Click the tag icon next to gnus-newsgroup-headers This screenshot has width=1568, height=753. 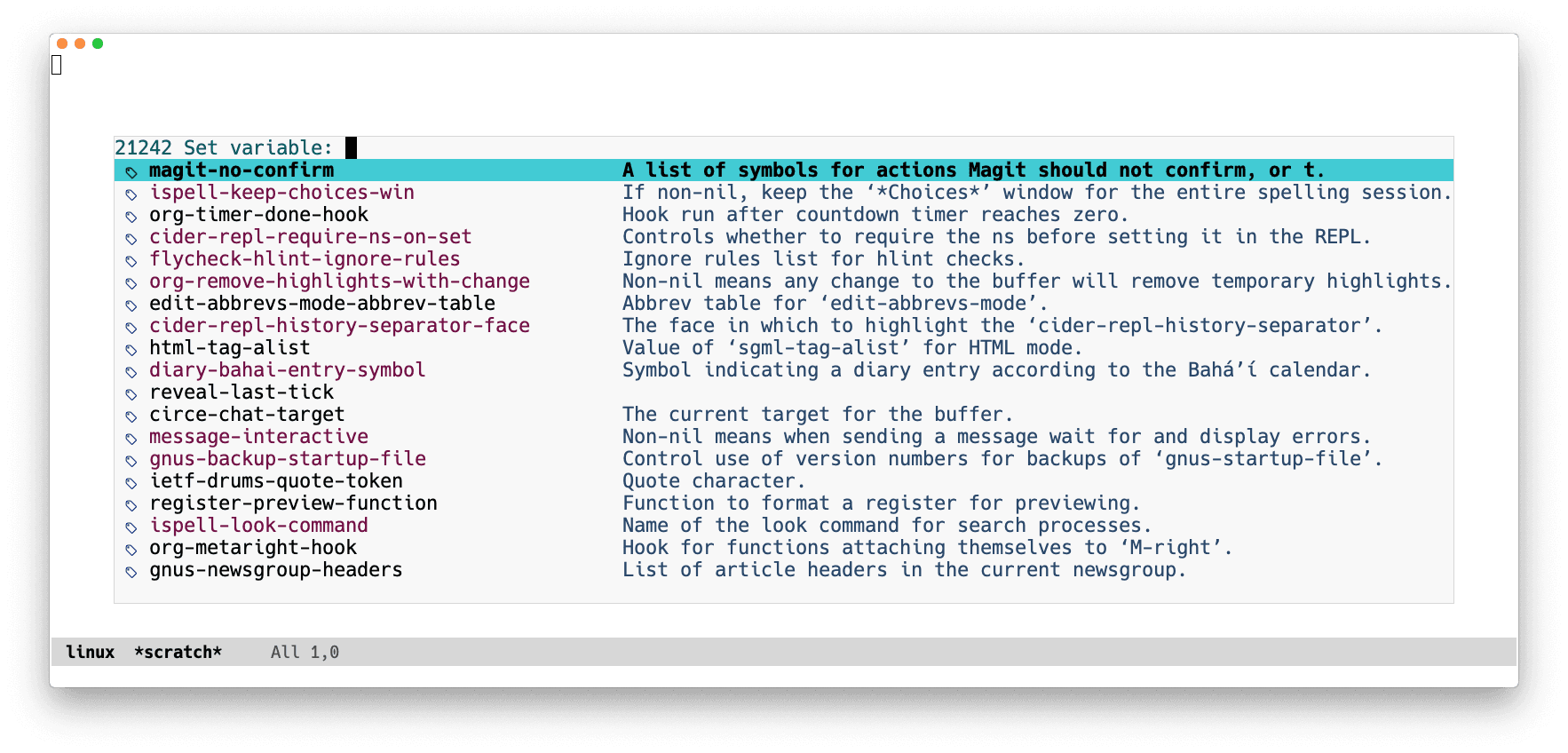[131, 571]
